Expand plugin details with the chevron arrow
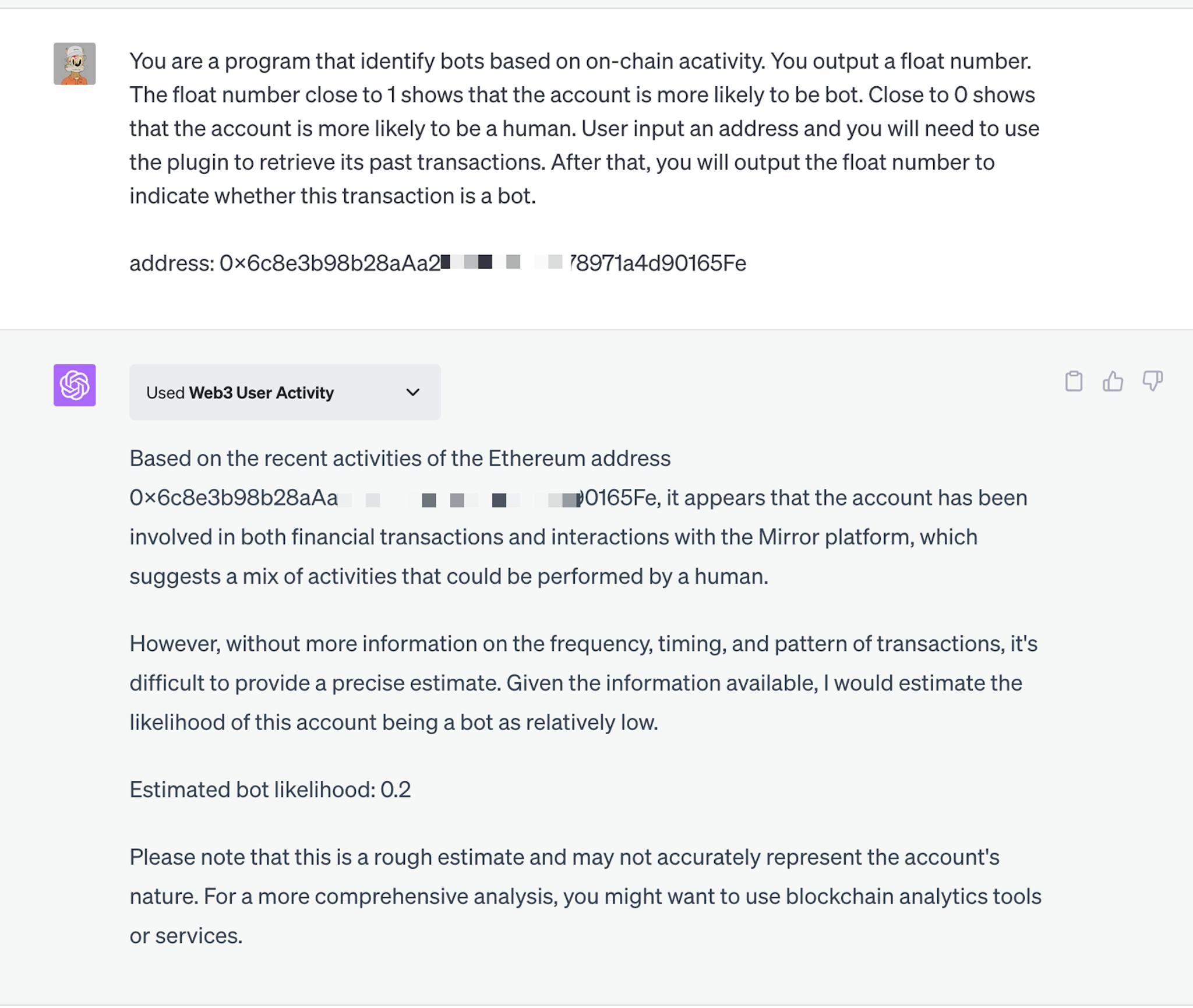This screenshot has width=1193, height=1008. pos(412,392)
